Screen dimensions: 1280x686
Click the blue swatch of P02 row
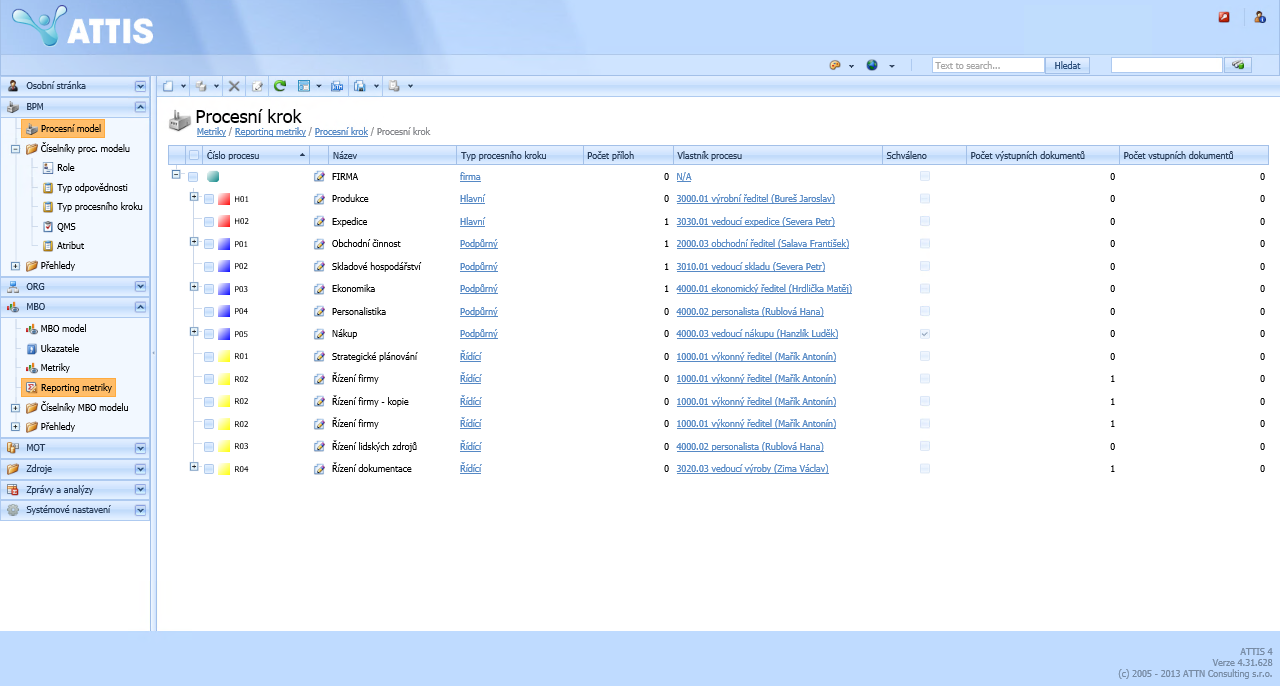[x=224, y=267]
